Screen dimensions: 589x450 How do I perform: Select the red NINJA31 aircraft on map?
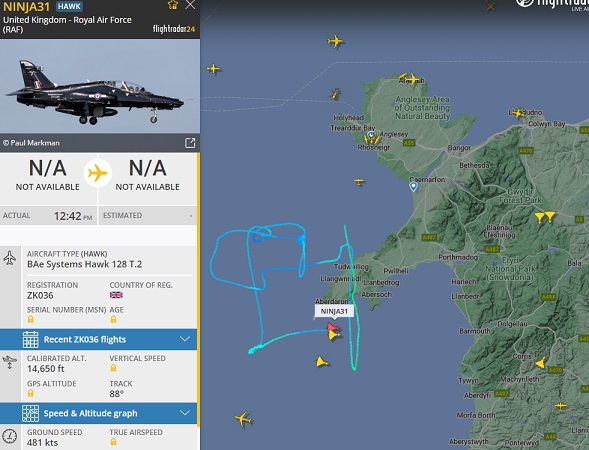(332, 326)
